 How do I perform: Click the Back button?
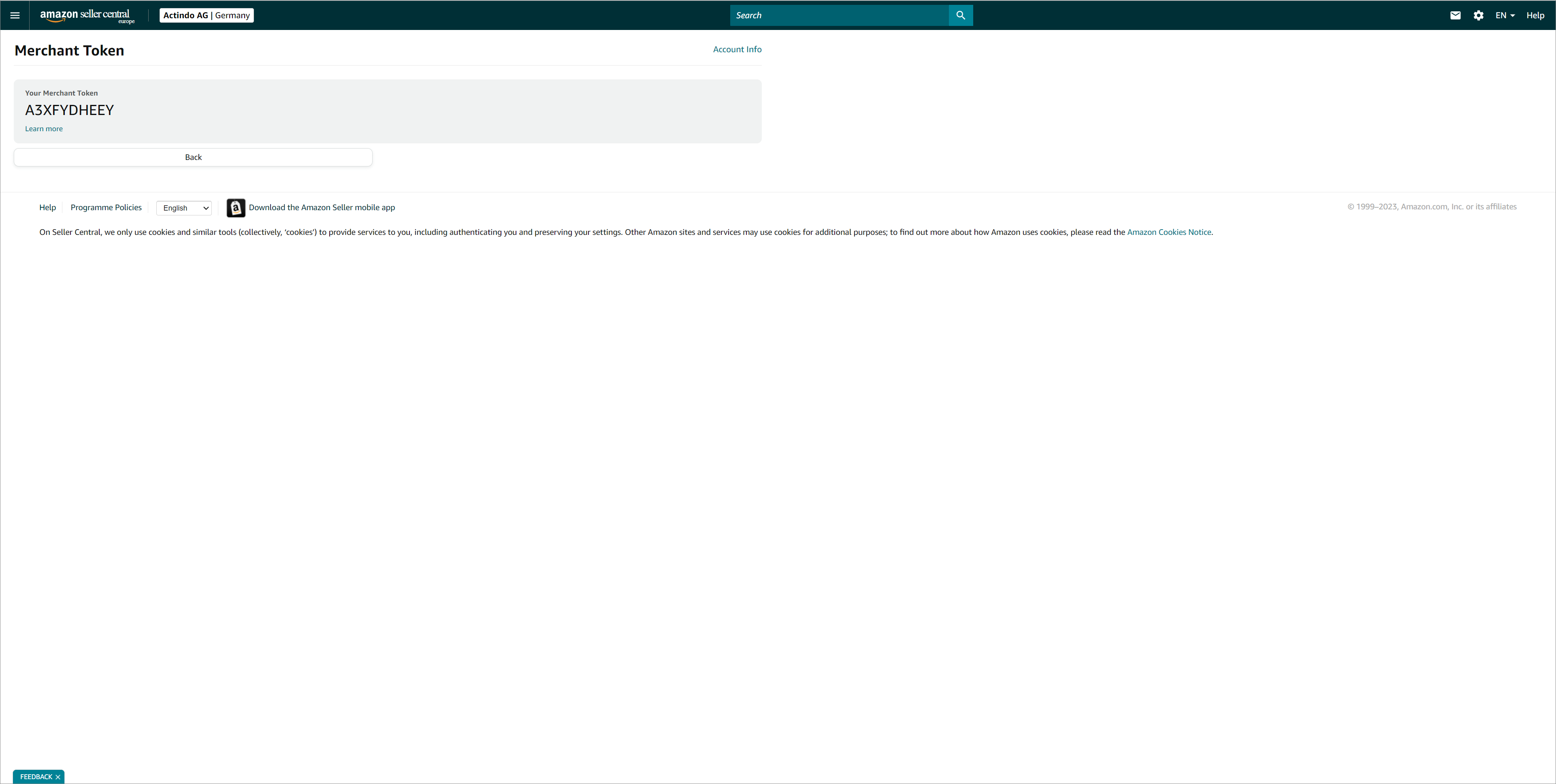(193, 157)
